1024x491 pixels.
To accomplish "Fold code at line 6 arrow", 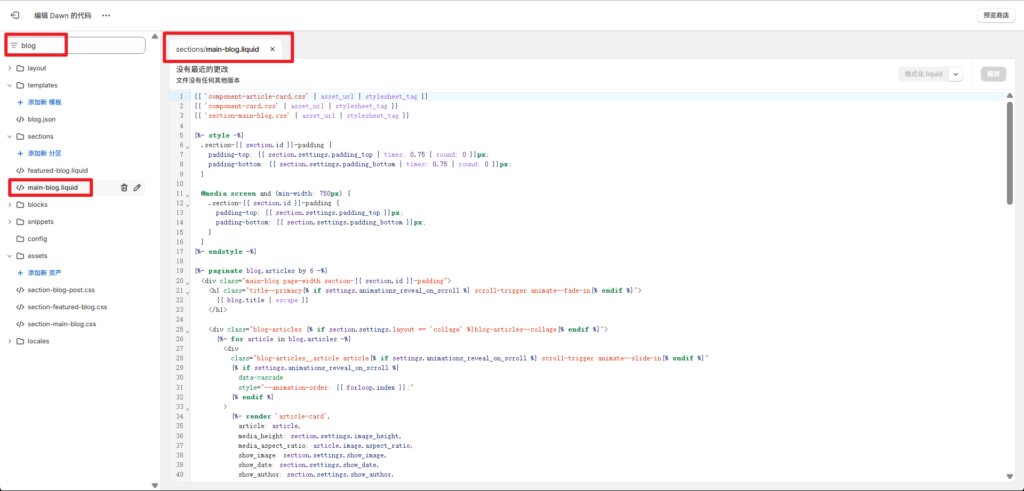I will click(x=187, y=146).
